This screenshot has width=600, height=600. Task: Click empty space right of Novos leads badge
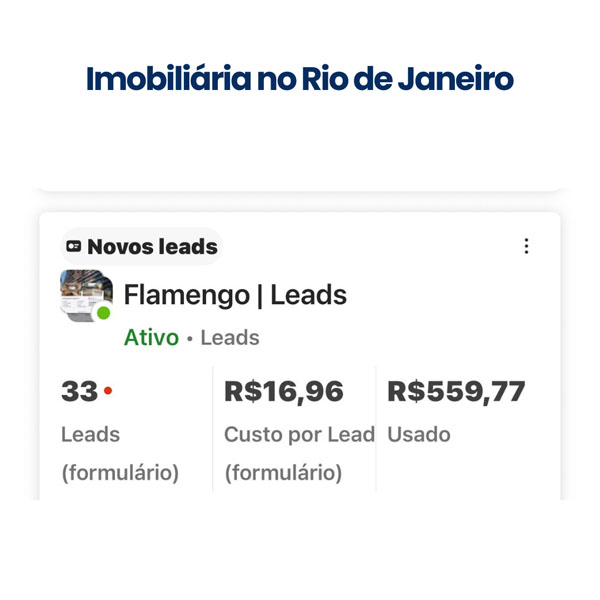click(370, 246)
